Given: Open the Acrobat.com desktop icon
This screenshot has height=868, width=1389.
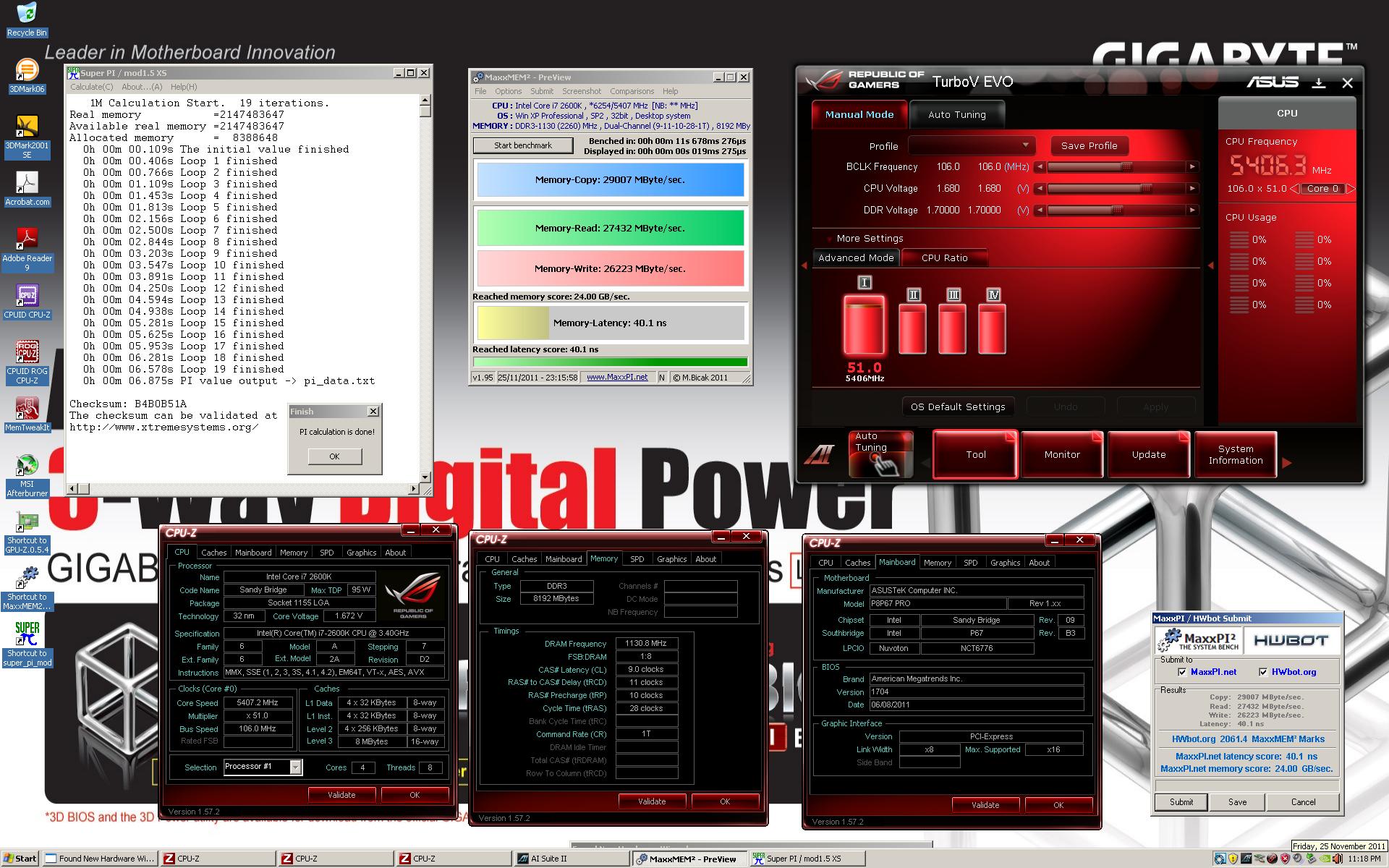Looking at the screenshot, I should 27,189.
